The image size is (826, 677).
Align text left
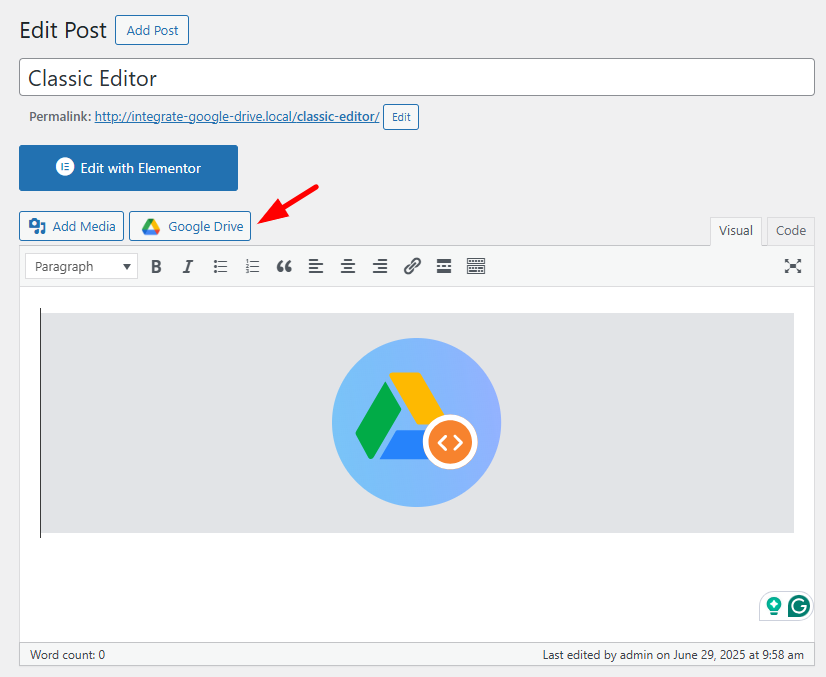coord(316,267)
